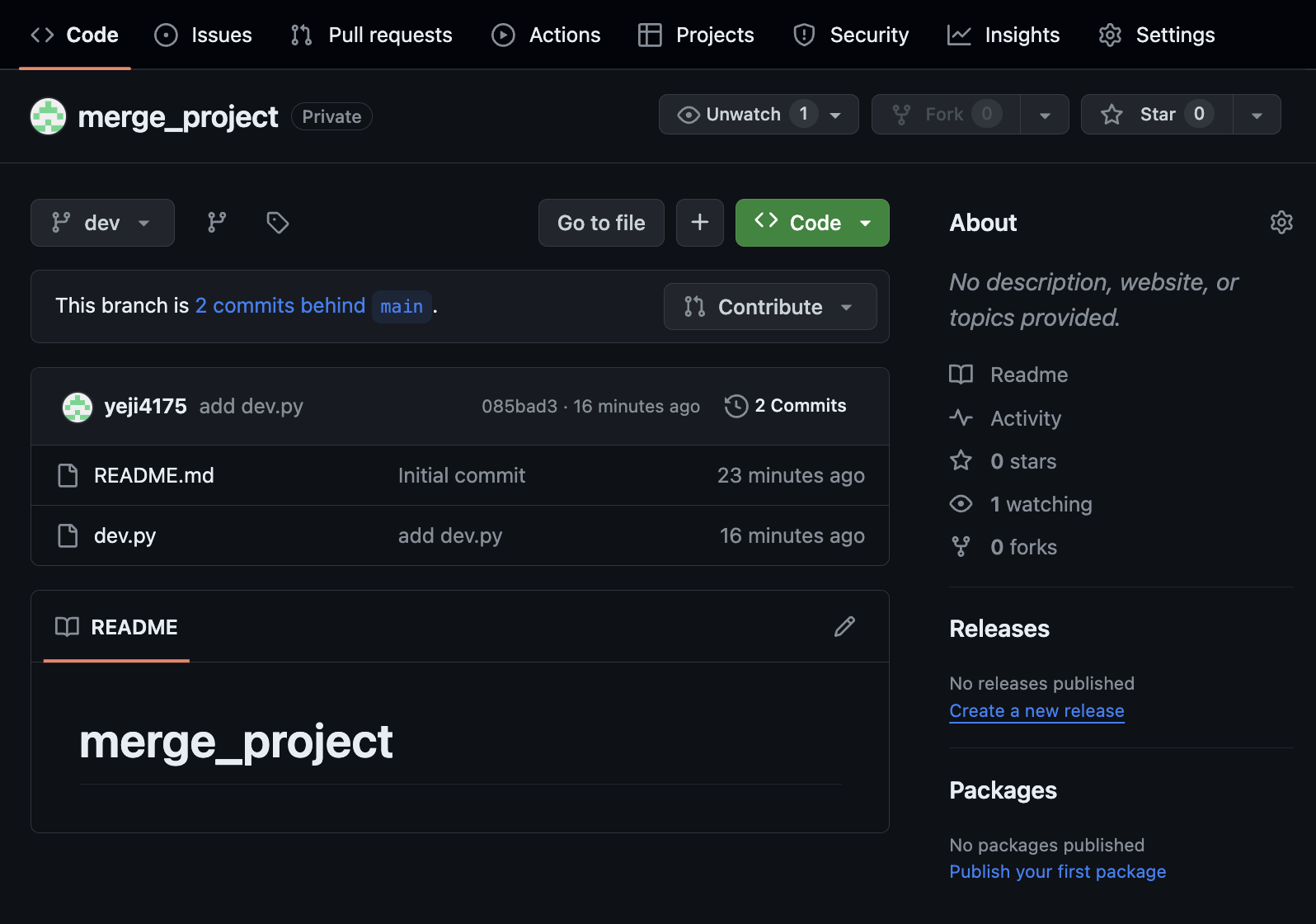Open yeji4175 user link

coord(145,406)
